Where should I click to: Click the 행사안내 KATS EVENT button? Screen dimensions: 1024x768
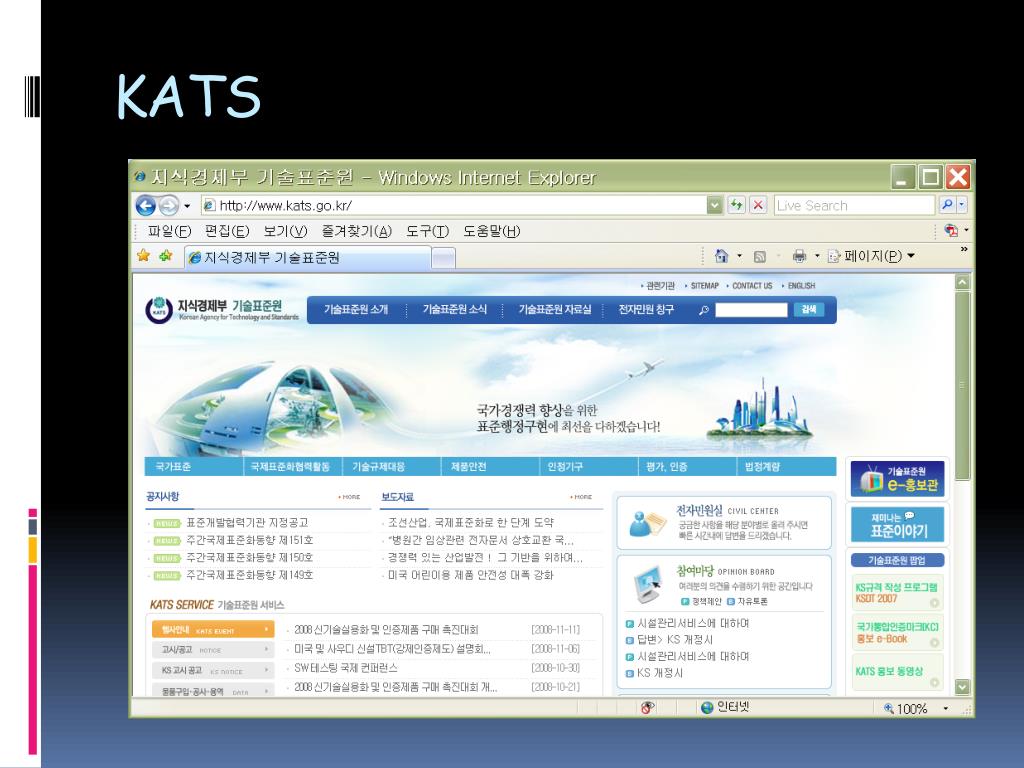click(x=213, y=630)
